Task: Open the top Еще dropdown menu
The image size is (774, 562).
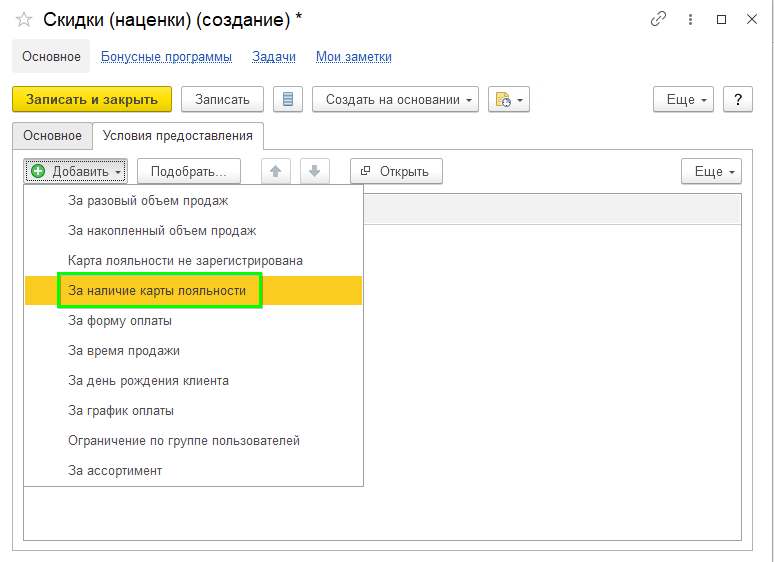Action: coord(682,99)
